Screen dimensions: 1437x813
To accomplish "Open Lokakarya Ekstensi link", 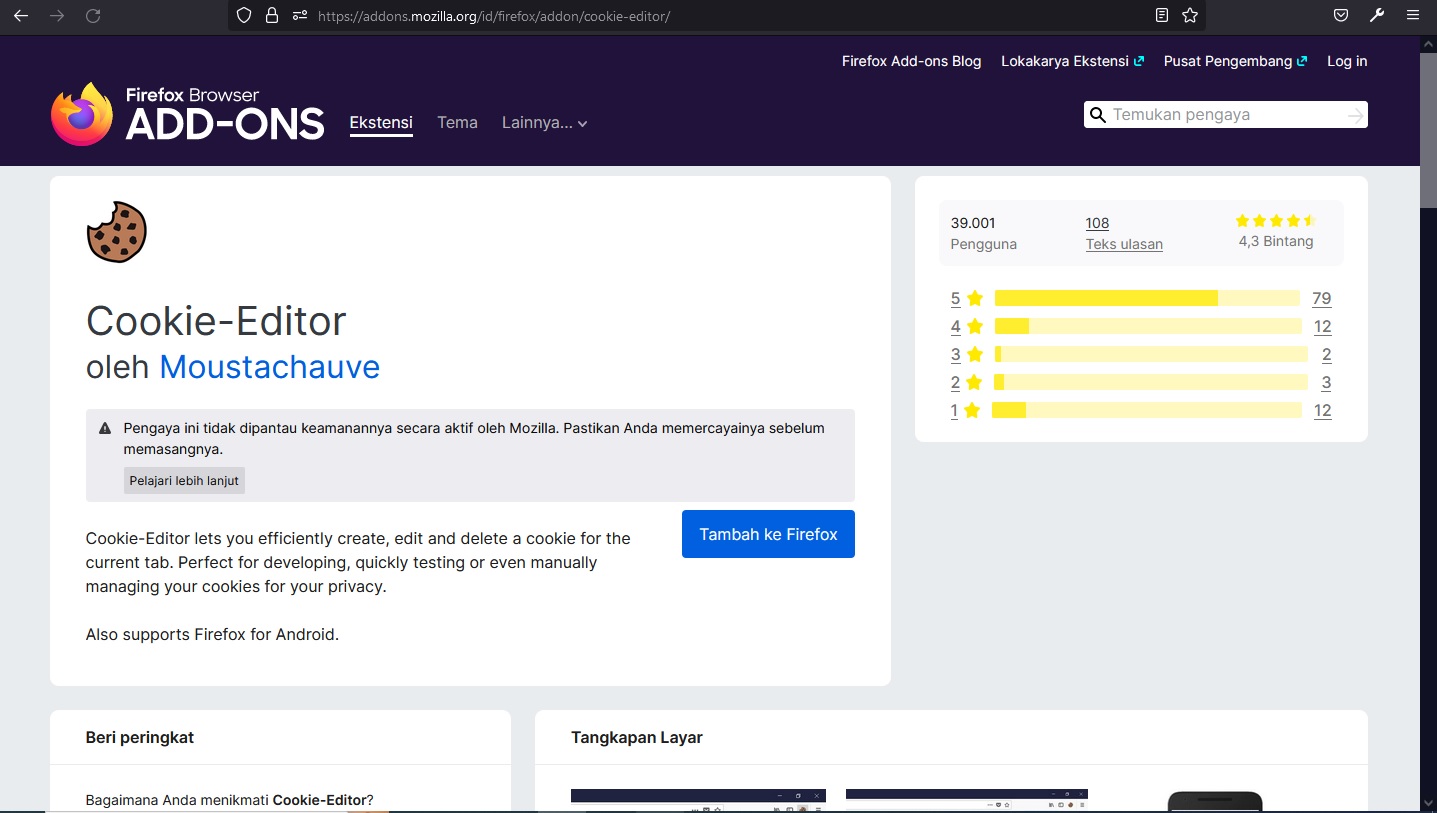I will click(1072, 61).
